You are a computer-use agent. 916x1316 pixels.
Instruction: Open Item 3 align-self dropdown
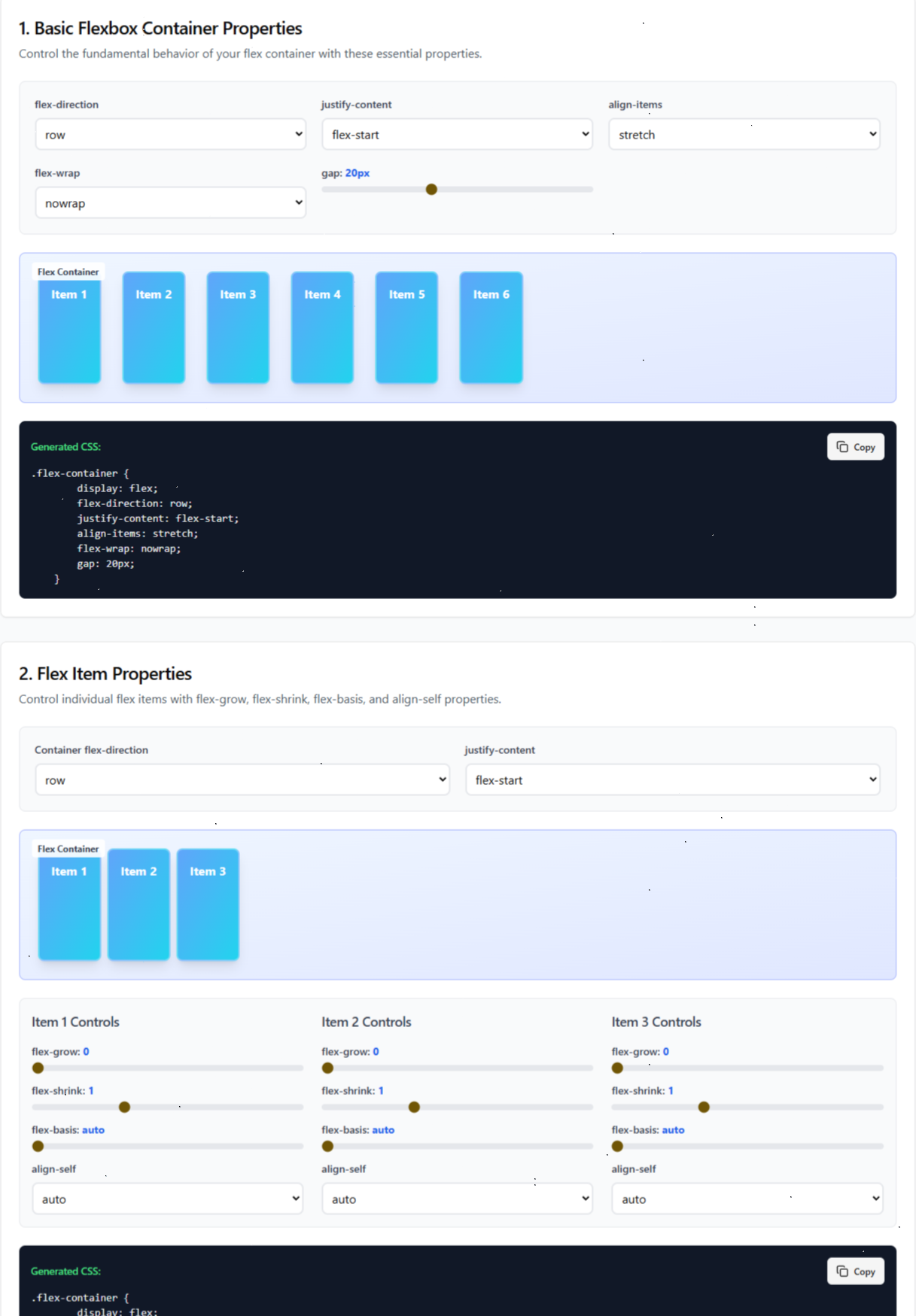(x=747, y=1199)
